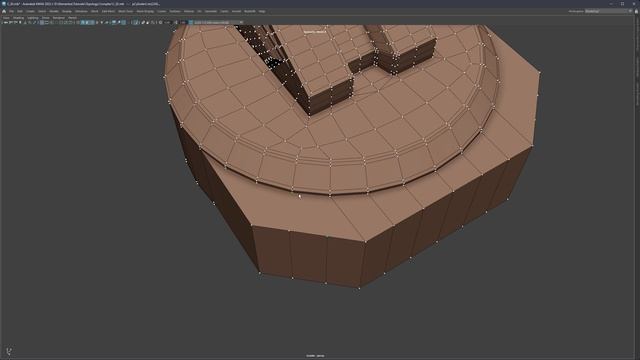Open the Create menu
Screen dimensions: 640x360
tap(30, 11)
